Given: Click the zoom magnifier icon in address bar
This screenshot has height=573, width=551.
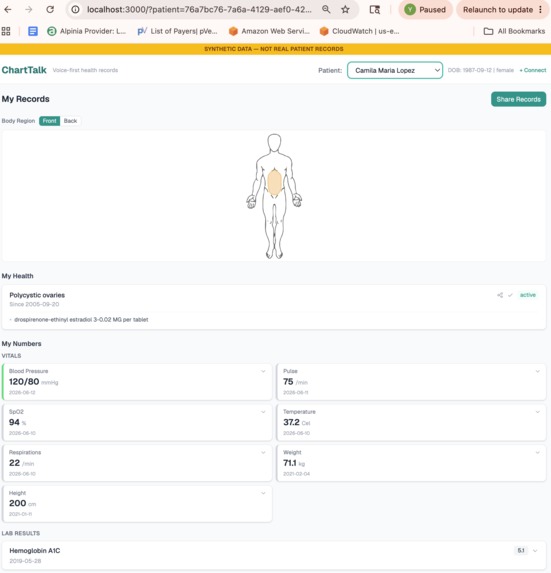Looking at the screenshot, I should tap(326, 10).
